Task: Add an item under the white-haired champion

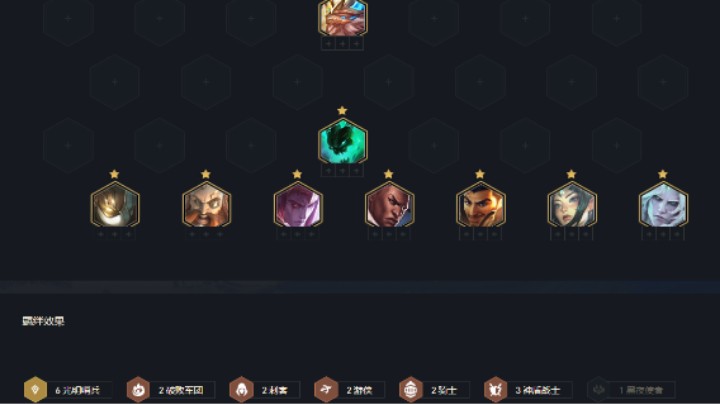Action: [663, 234]
